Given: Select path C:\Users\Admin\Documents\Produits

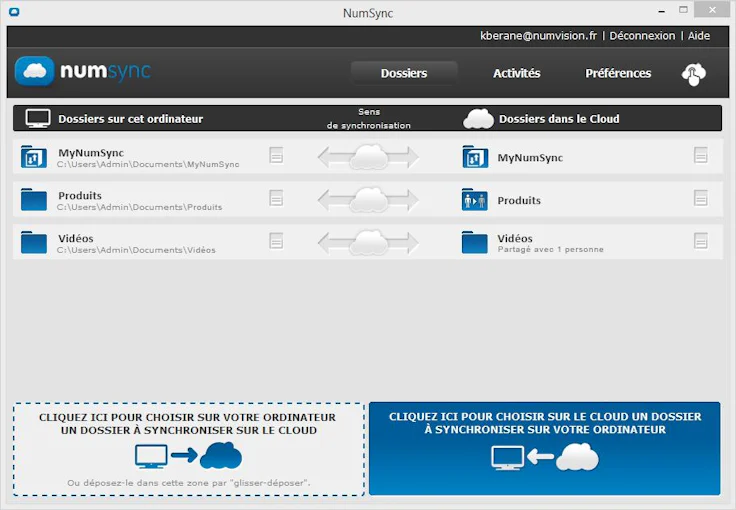Looking at the screenshot, I should [139, 207].
